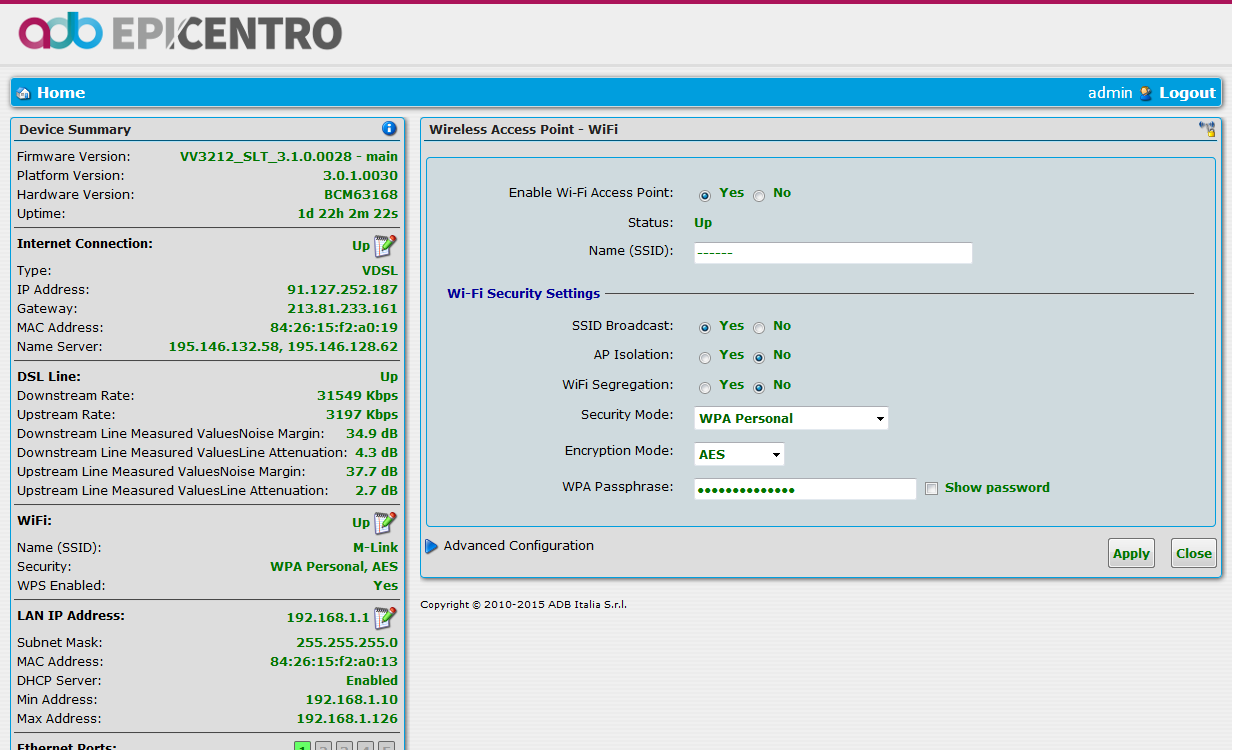This screenshot has width=1249, height=750.
Task: Click the copyright ADB Italia text
Action: pyautogui.click(x=524, y=604)
